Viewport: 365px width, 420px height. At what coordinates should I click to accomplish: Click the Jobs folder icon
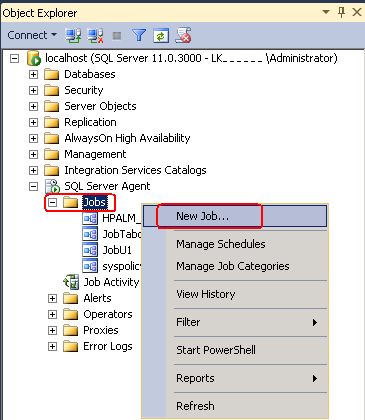coord(71,202)
